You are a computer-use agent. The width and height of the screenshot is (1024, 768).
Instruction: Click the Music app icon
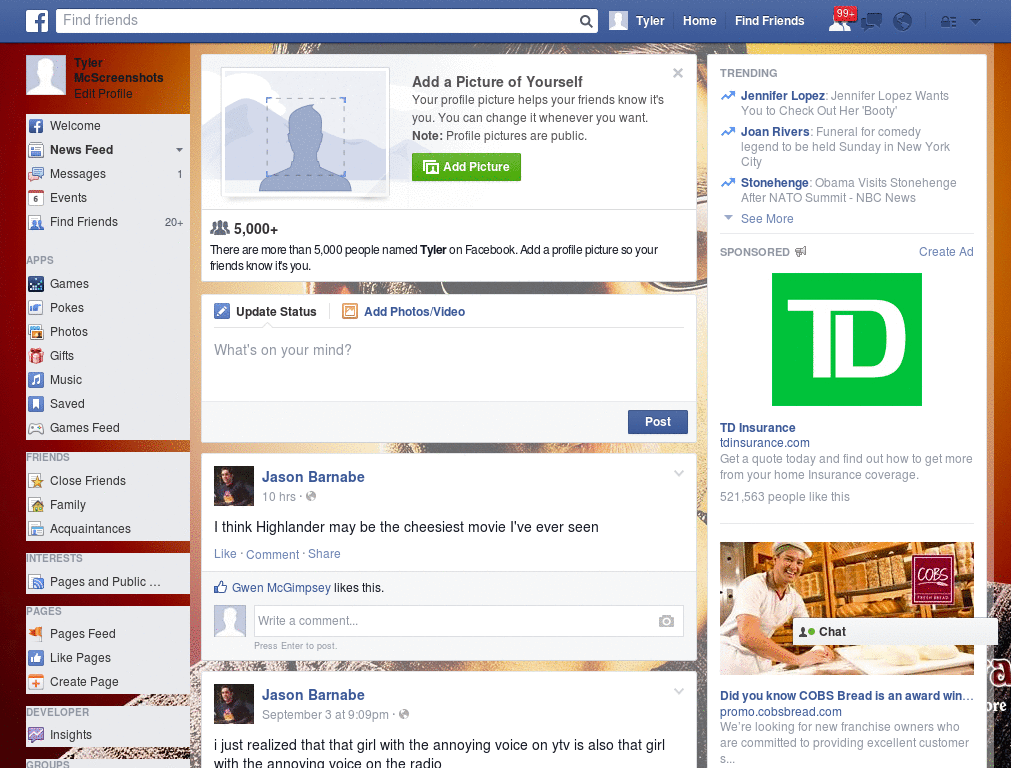click(36, 380)
